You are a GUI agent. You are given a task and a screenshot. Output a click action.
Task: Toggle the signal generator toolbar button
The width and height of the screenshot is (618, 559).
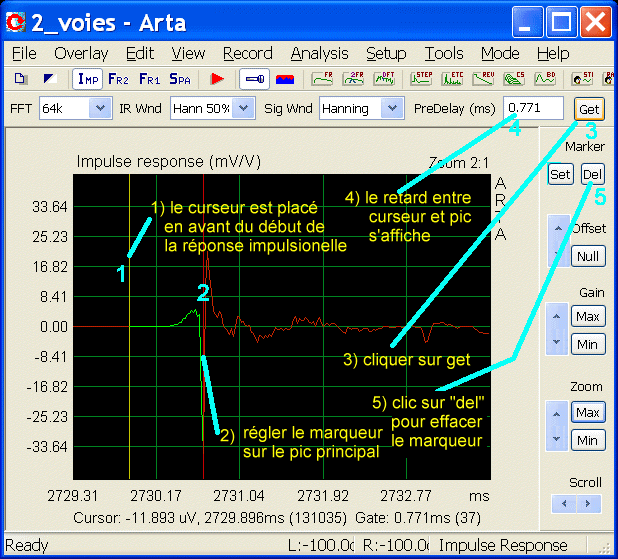tap(255, 79)
